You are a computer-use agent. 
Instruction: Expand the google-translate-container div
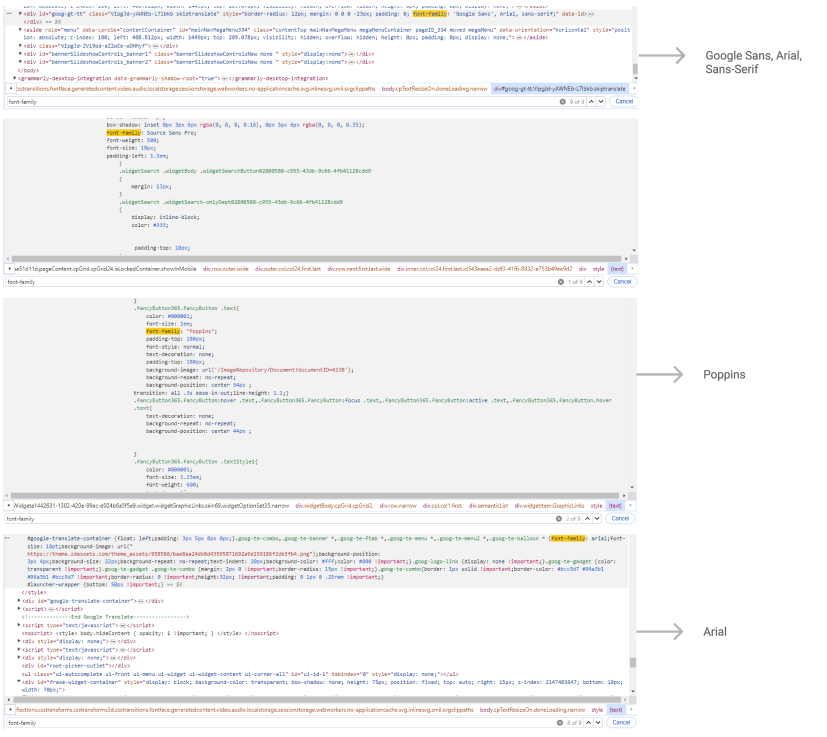point(20,601)
